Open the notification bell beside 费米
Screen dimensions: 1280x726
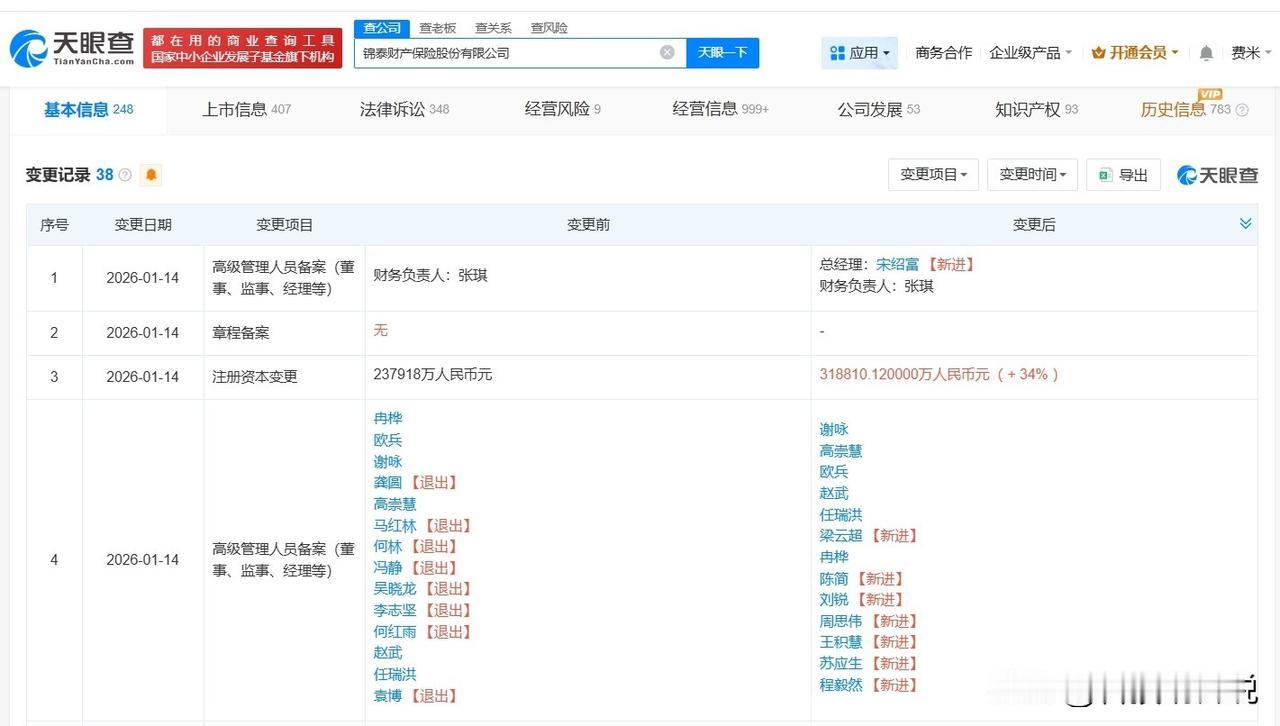point(1206,52)
